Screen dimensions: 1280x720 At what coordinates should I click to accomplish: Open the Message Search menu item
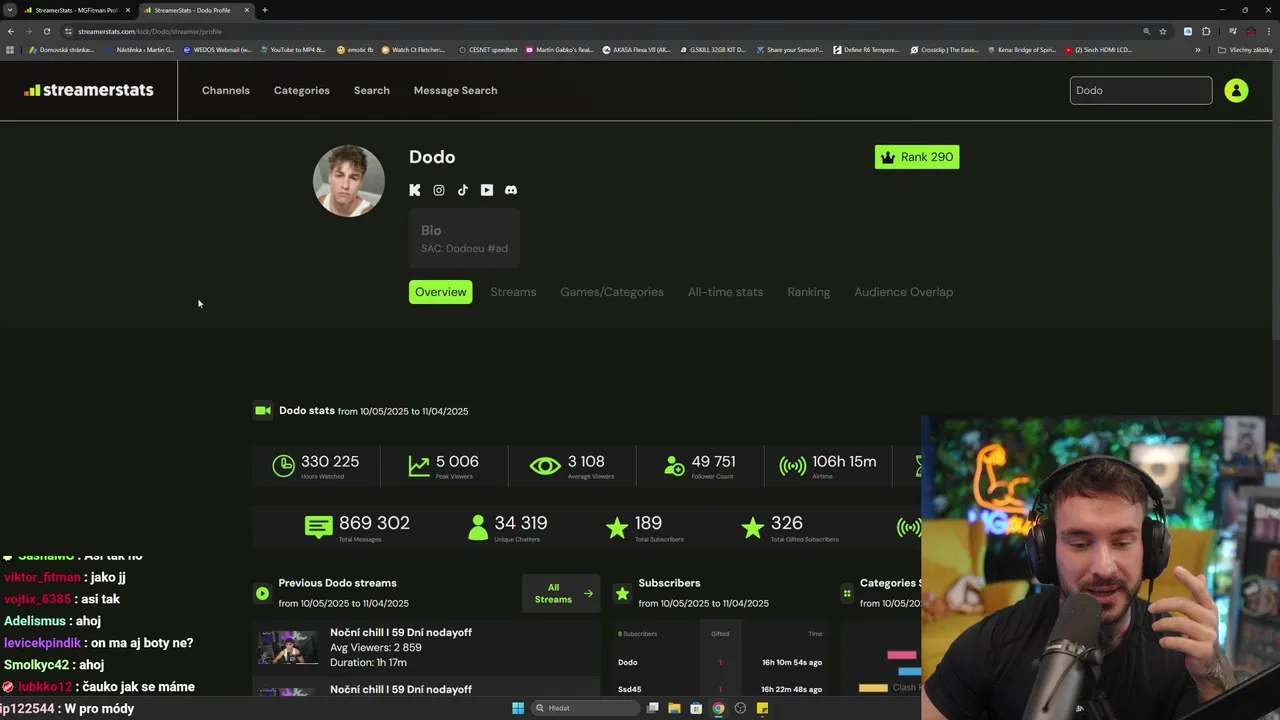point(455,90)
